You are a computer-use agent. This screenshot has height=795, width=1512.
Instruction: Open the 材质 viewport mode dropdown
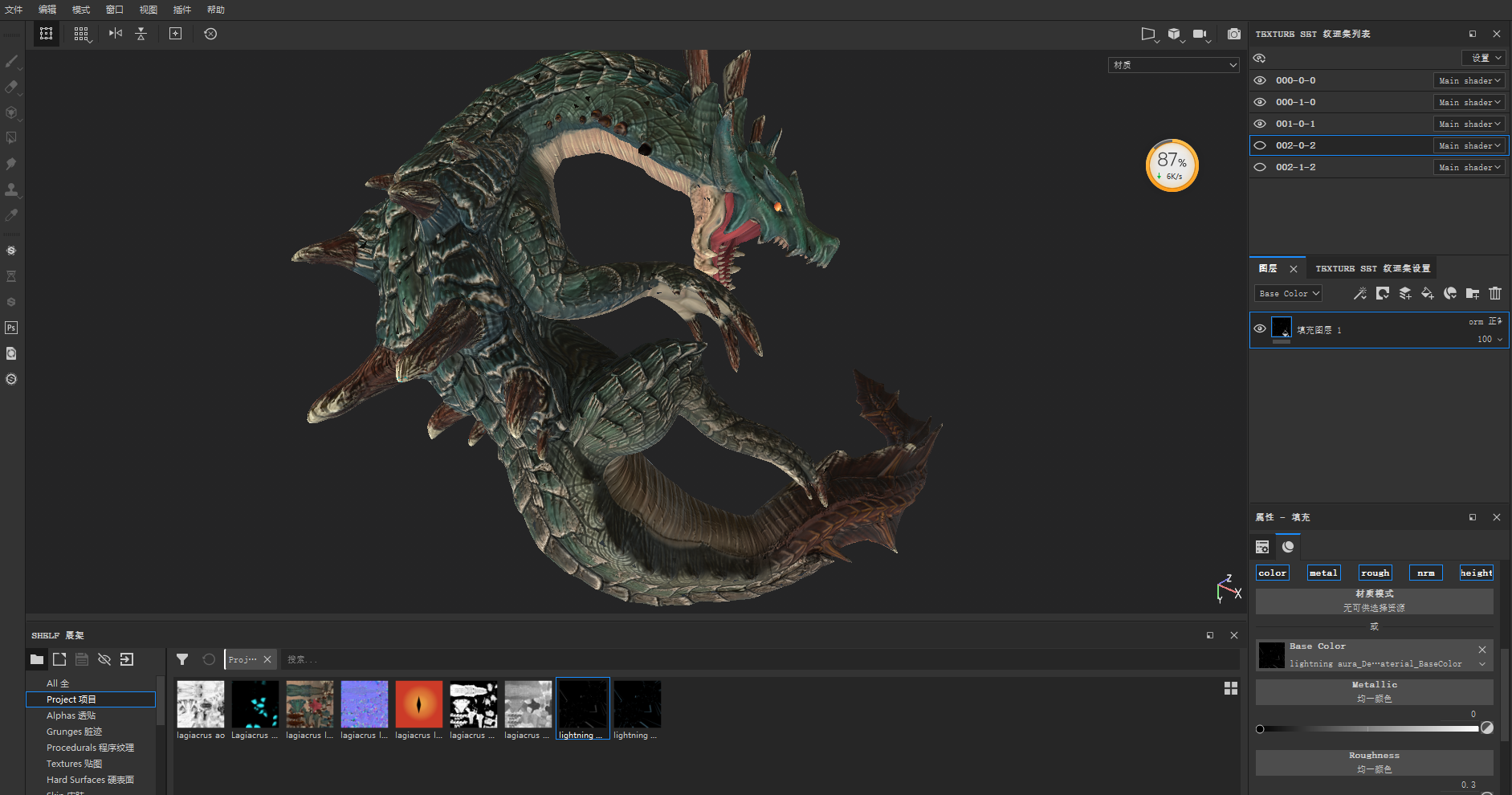(x=1174, y=65)
